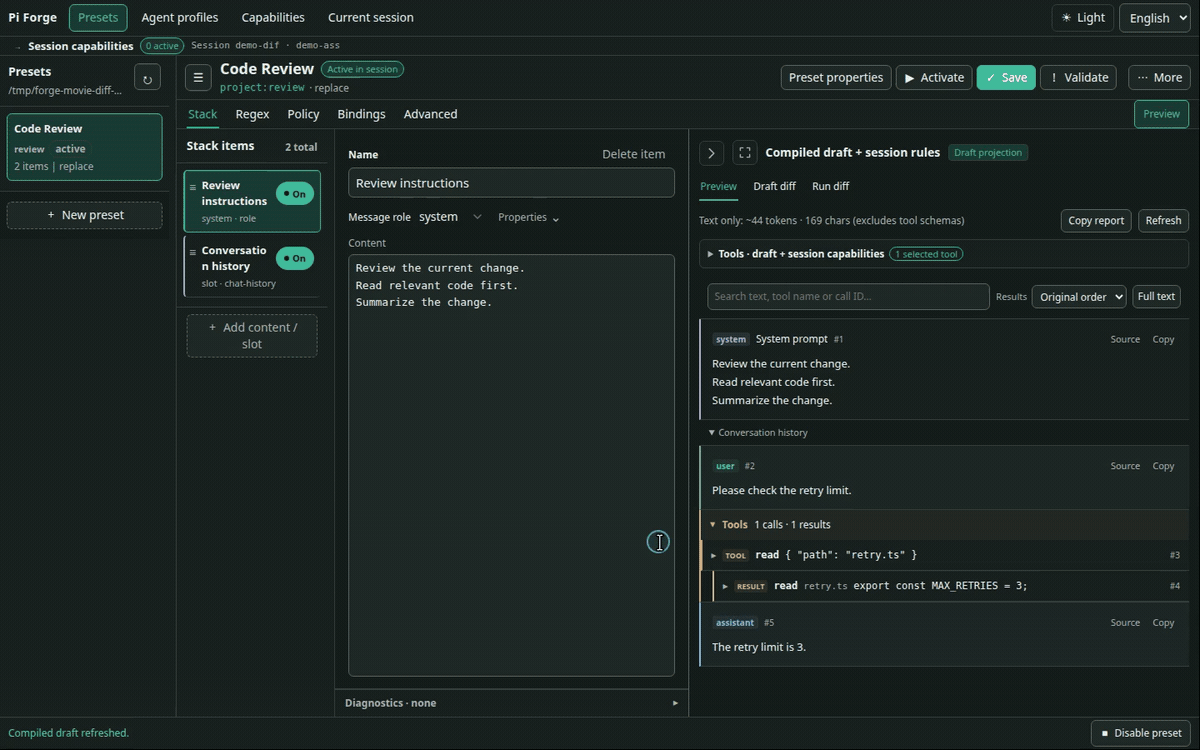Click into the Content text area

tap(511, 466)
